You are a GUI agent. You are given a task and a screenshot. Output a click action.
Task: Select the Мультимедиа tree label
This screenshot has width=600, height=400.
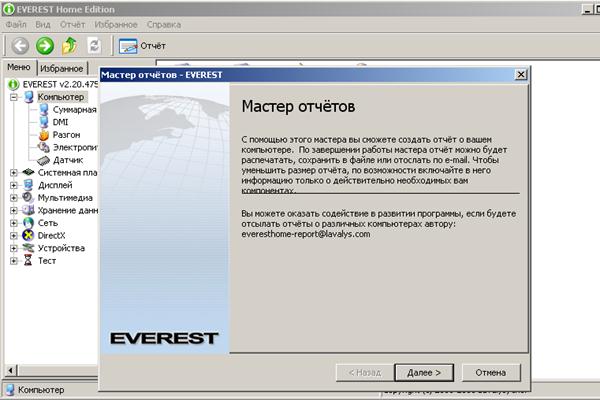click(65, 198)
